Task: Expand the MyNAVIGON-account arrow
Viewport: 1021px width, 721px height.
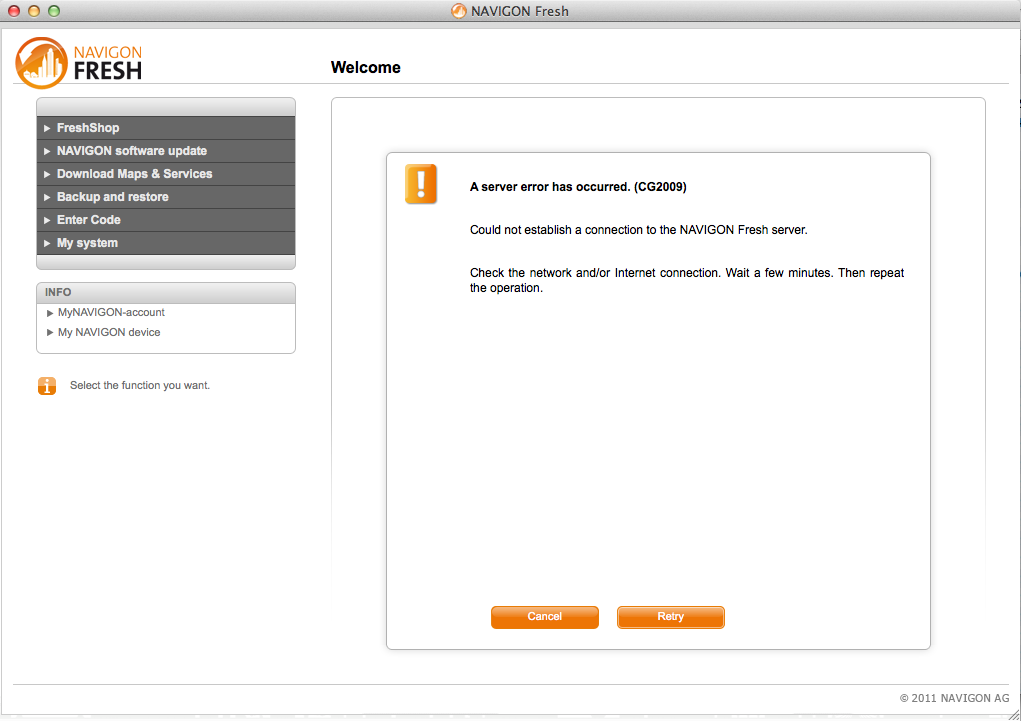Action: coord(49,313)
